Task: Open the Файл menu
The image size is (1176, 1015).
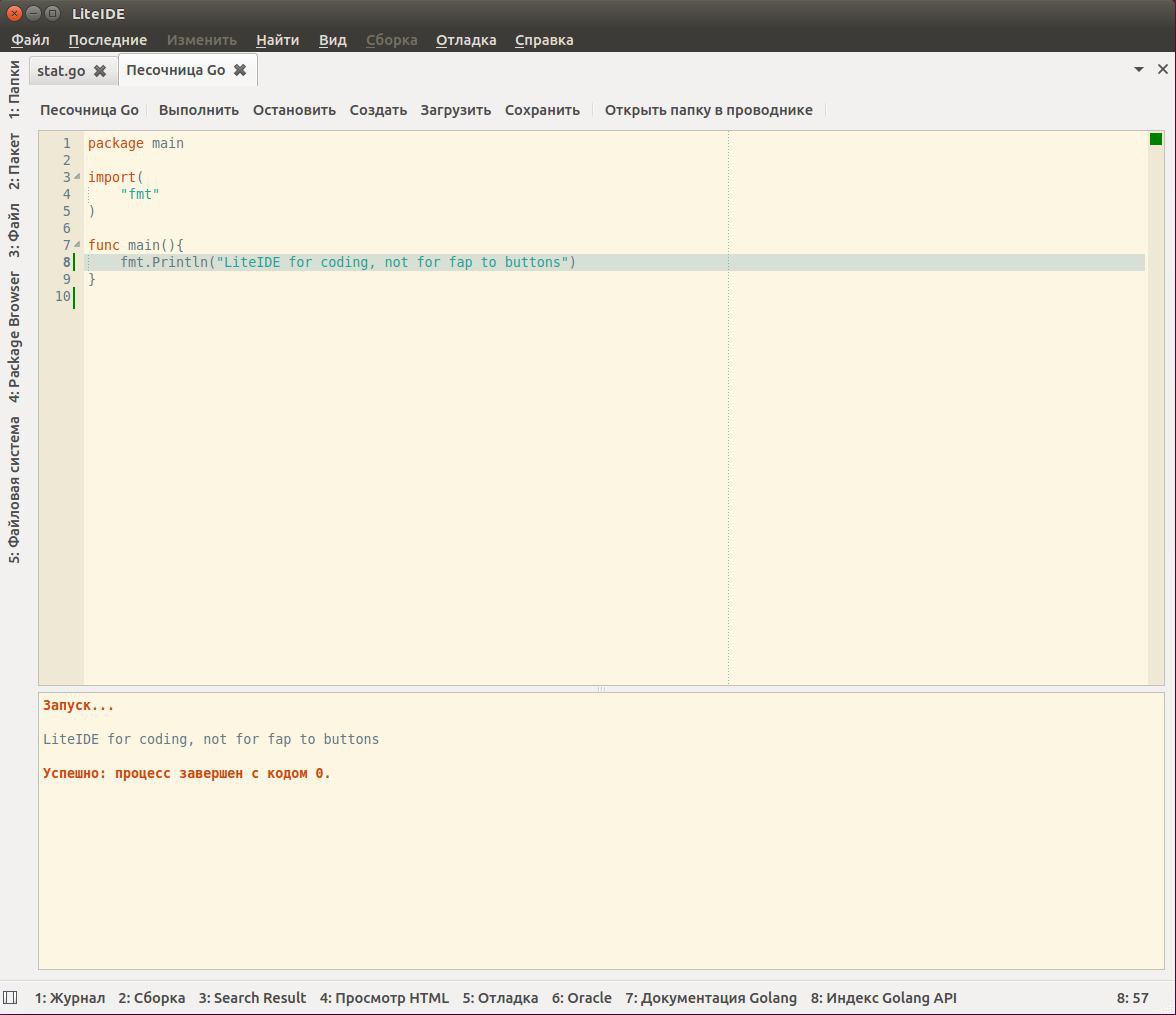Action: [x=30, y=40]
